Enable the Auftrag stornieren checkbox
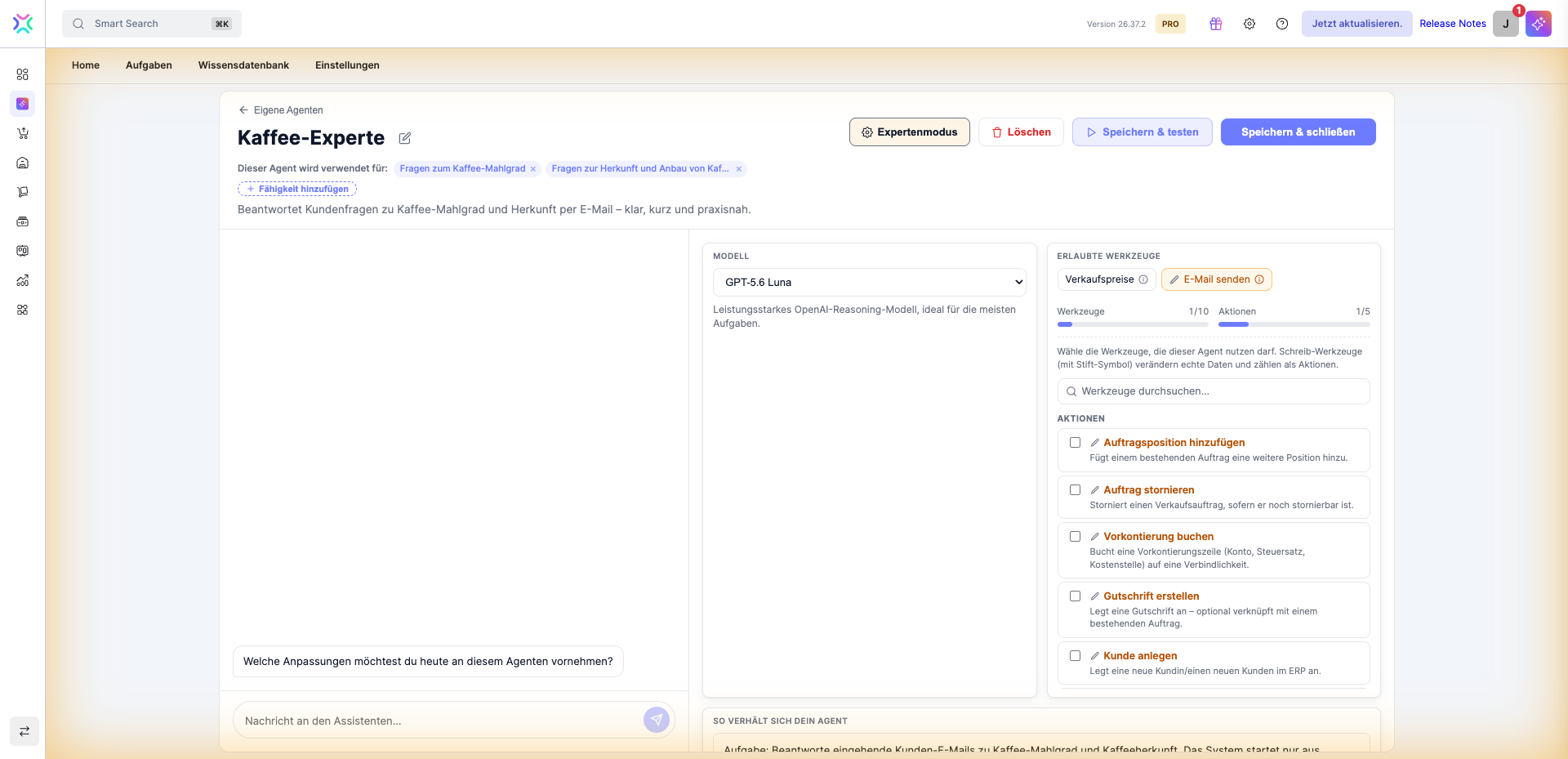This screenshot has height=759, width=1568. point(1075,490)
